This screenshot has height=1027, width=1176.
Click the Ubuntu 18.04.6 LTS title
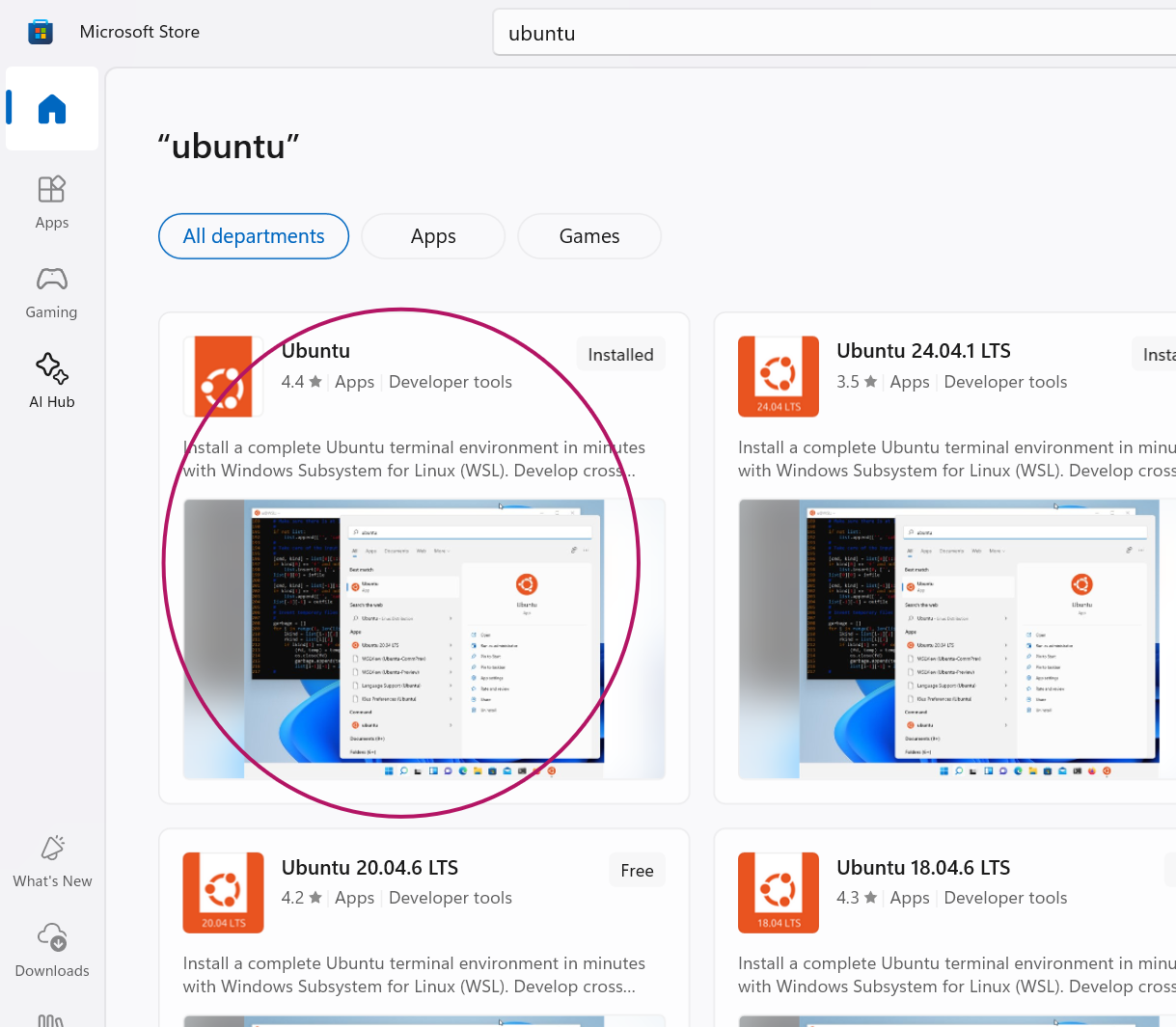point(923,868)
